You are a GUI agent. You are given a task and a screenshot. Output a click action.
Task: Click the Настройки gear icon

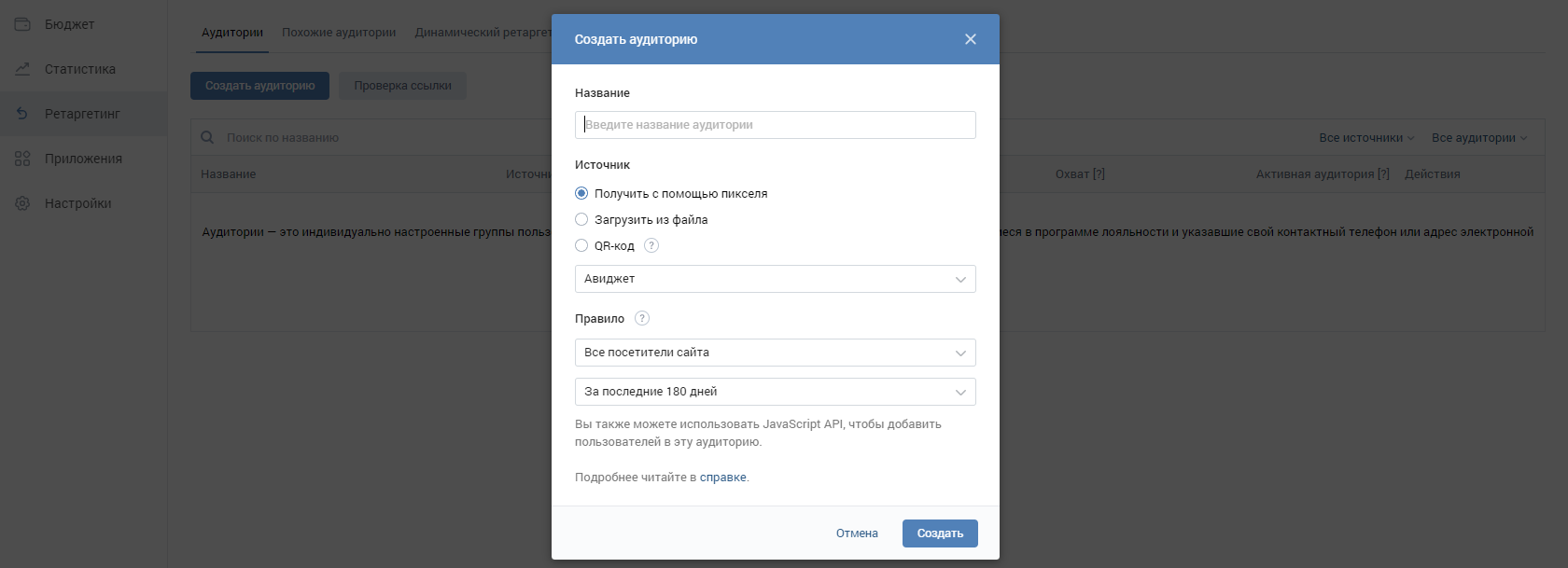point(22,203)
